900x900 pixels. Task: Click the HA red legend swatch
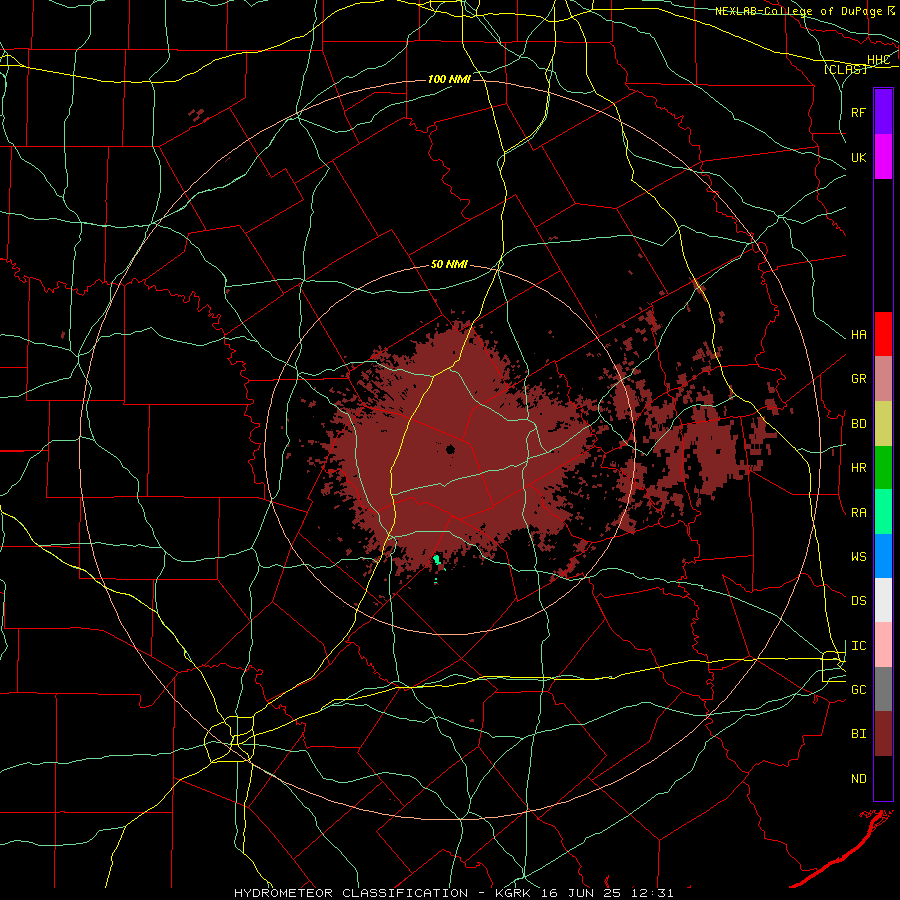[x=883, y=334]
